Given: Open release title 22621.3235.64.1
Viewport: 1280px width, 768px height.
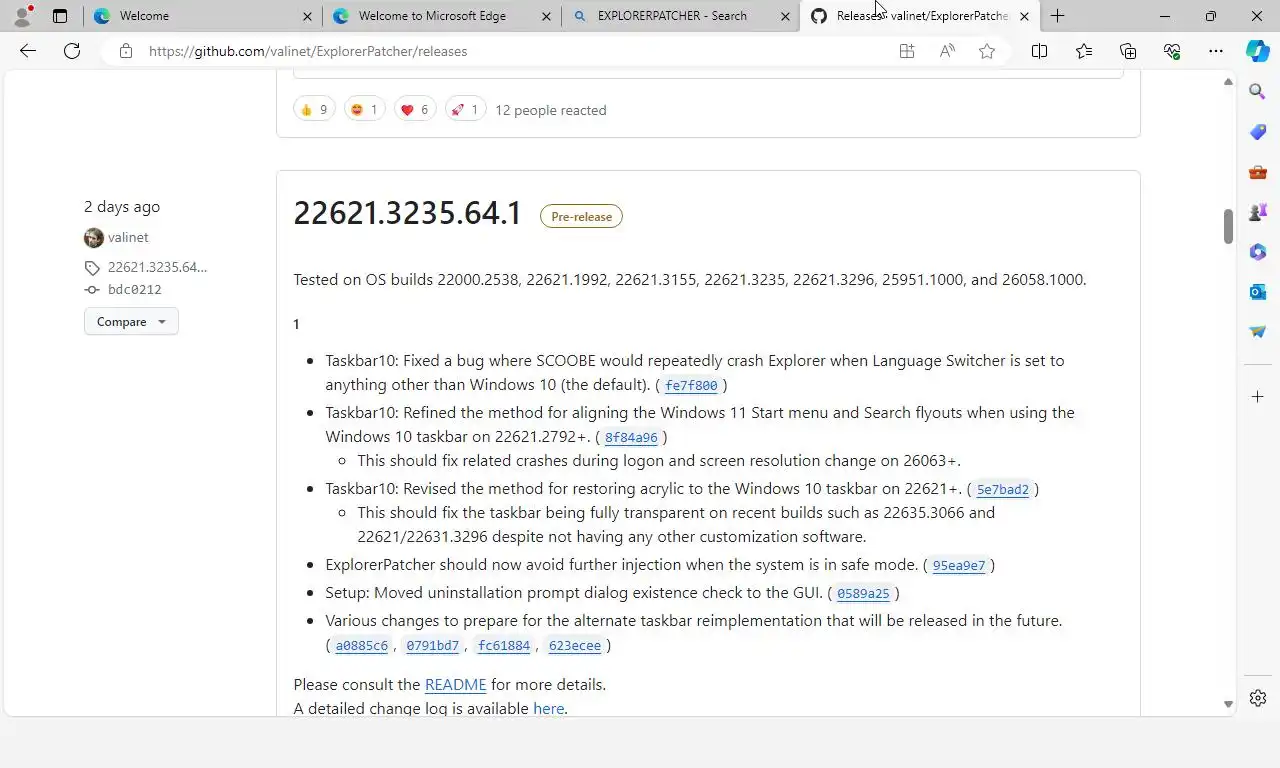Looking at the screenshot, I should click(x=407, y=213).
